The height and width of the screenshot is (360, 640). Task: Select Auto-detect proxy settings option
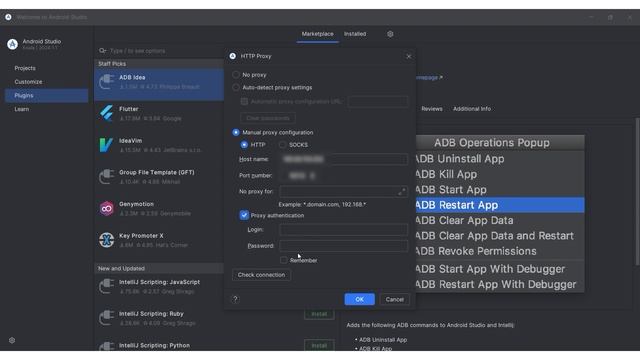click(x=236, y=87)
